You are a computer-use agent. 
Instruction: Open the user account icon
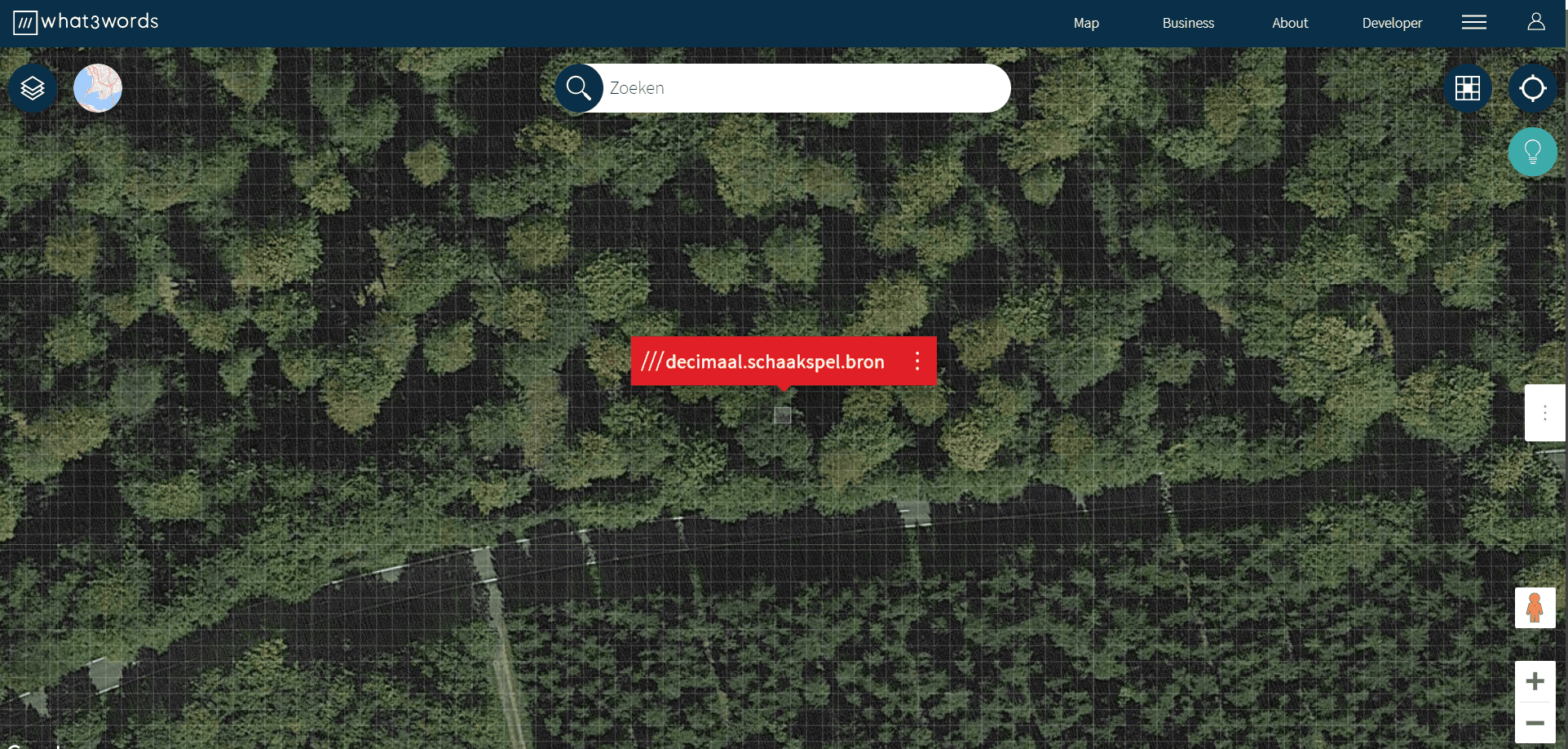1536,22
